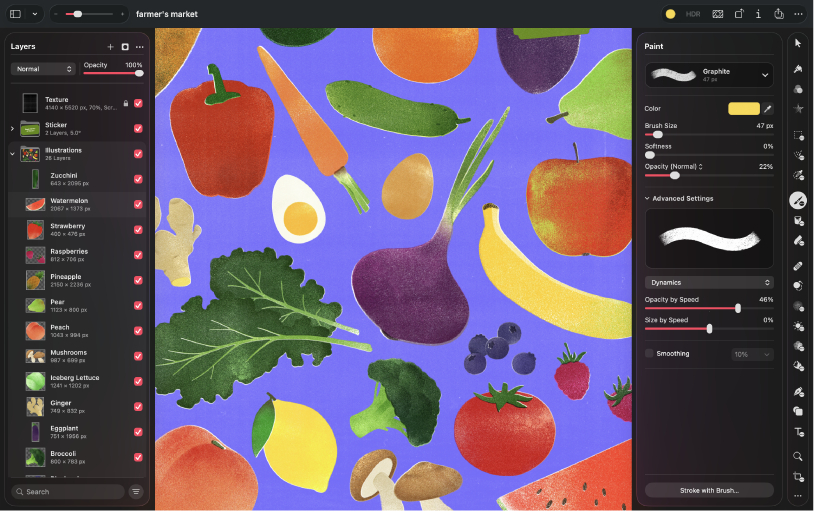Select the active Paint brush tool
Screen dimensions: 816x513
799,200
